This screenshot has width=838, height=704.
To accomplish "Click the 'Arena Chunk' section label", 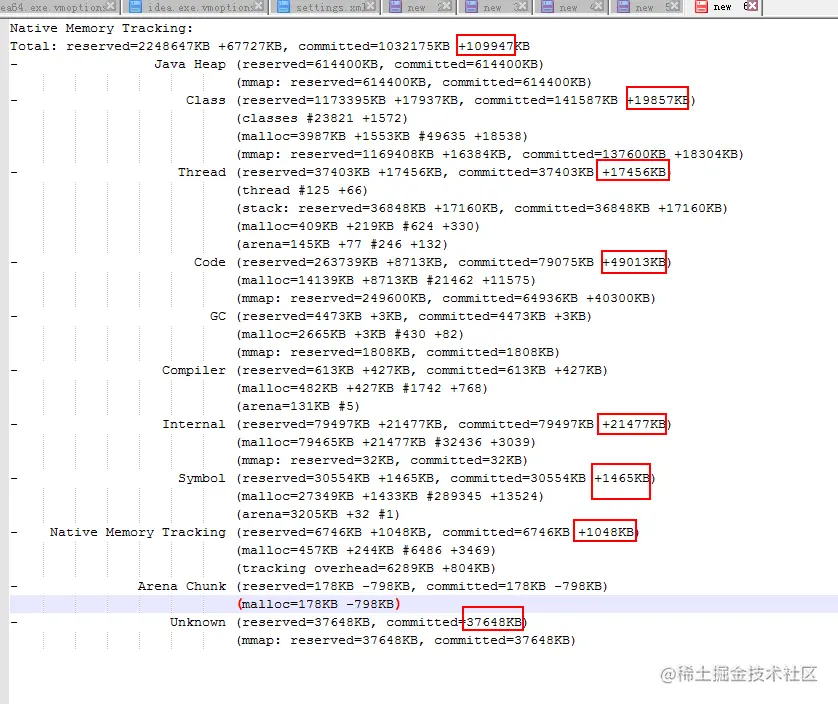I will tap(182, 586).
